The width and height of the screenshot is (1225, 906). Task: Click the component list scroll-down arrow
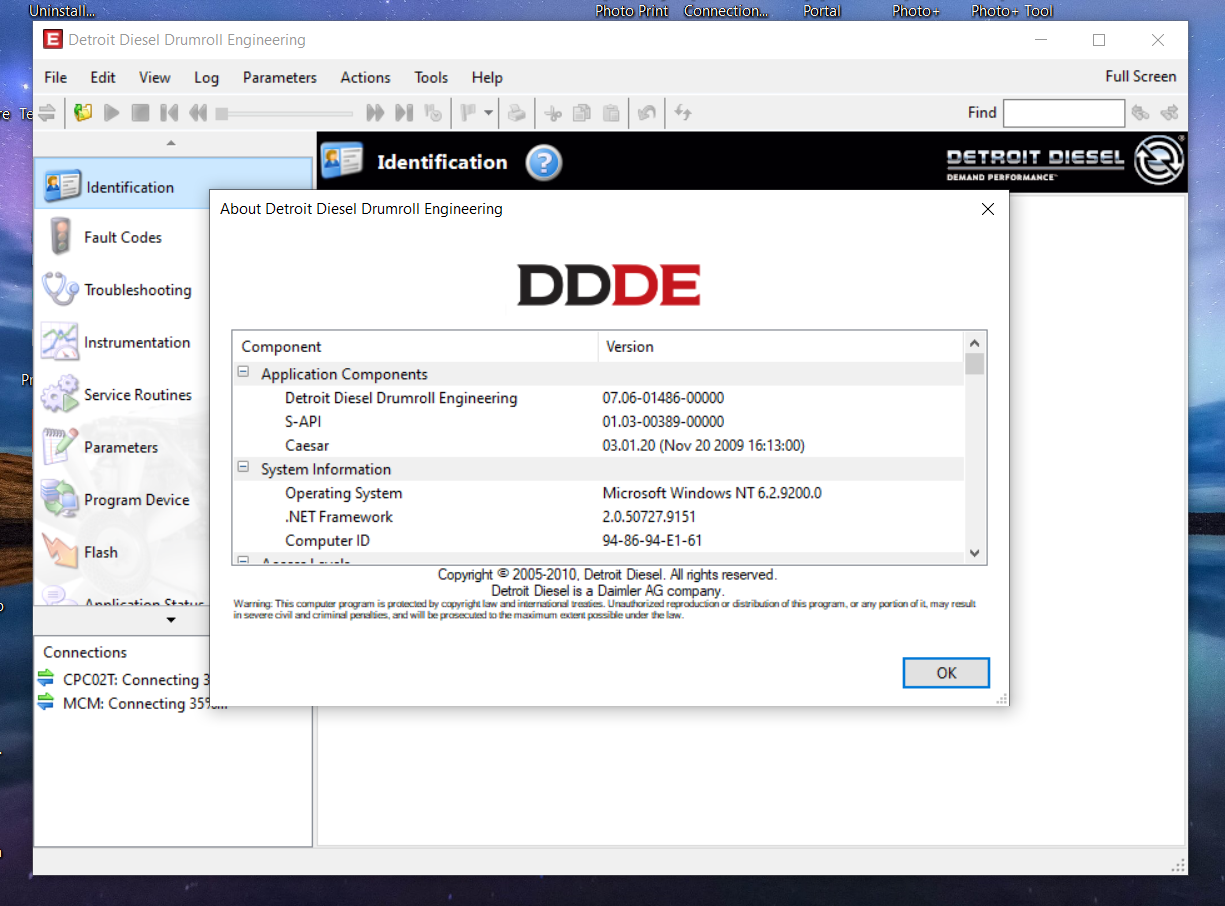coord(975,553)
